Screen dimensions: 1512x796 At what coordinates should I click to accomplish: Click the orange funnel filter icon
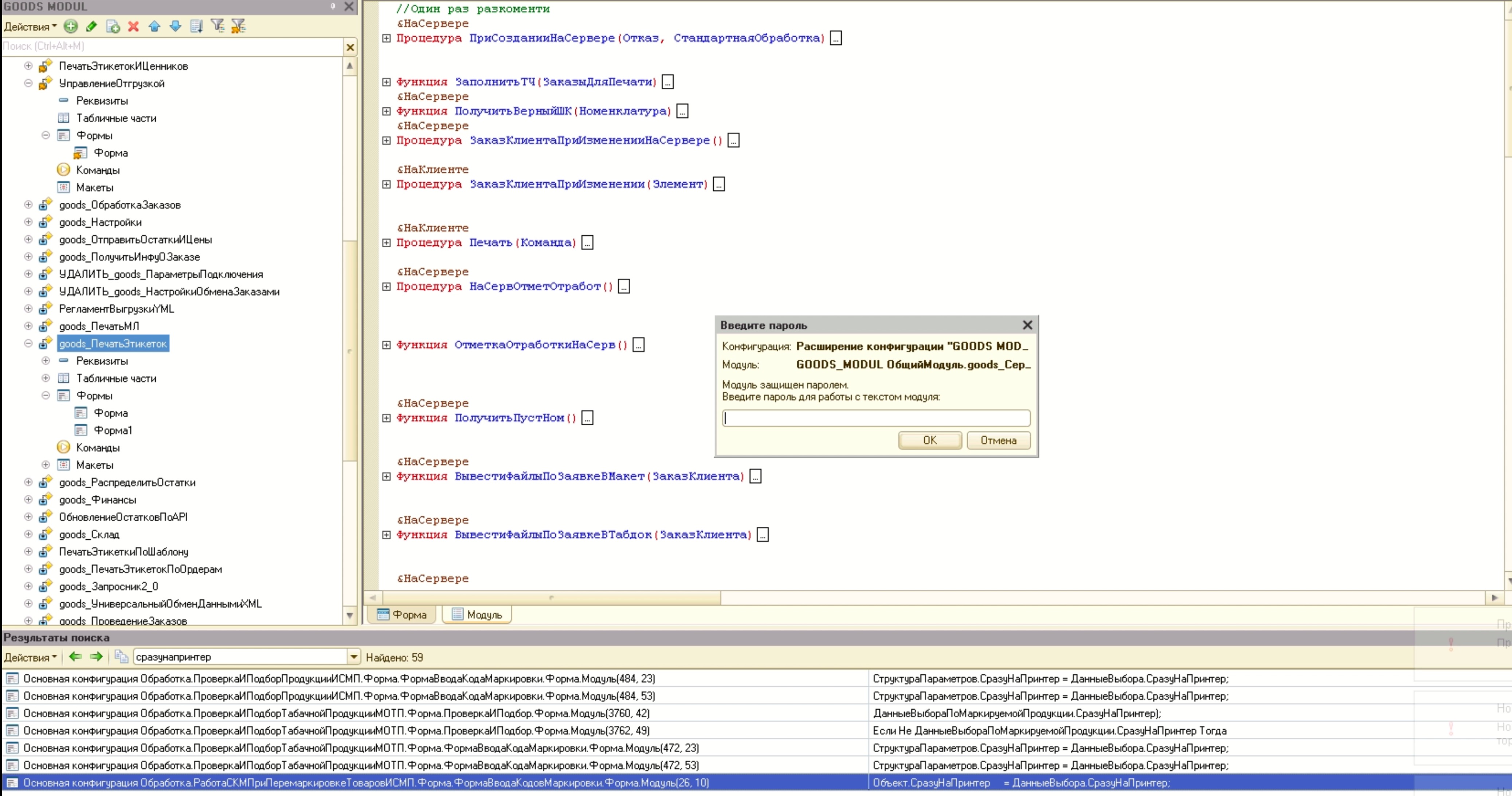[238, 26]
